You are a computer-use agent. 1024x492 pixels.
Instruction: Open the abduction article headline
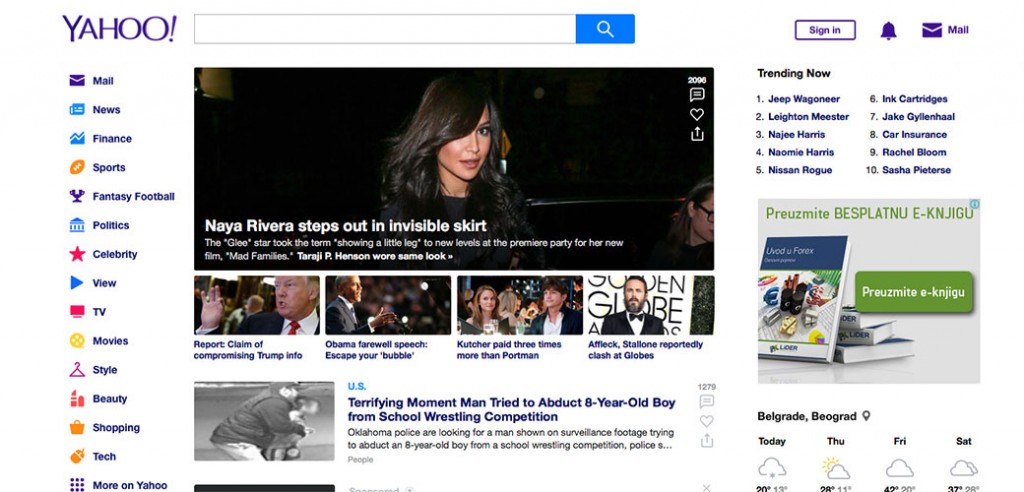pyautogui.click(x=511, y=410)
